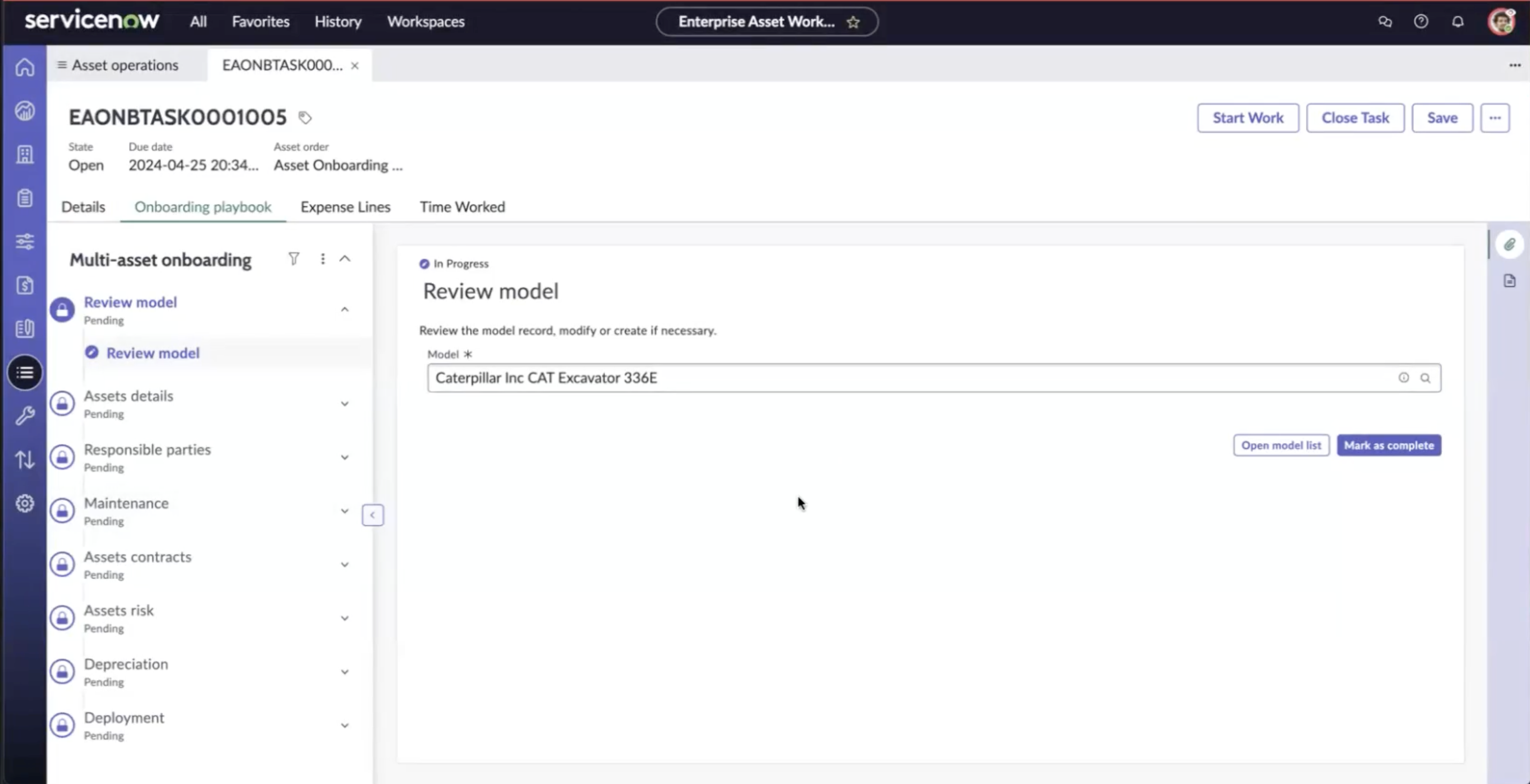
Task: Click the dollar document icon in sidebar
Action: pos(24,285)
